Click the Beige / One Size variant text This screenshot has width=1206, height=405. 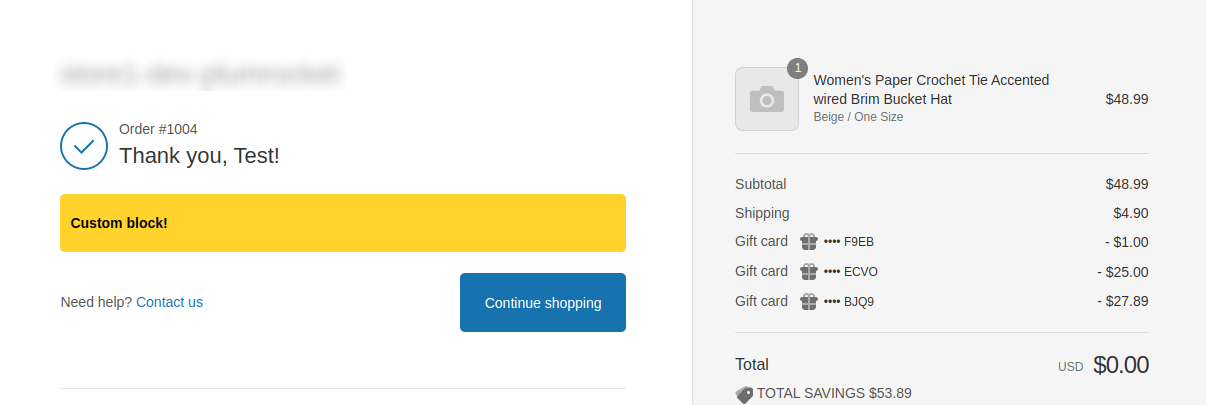tap(858, 117)
